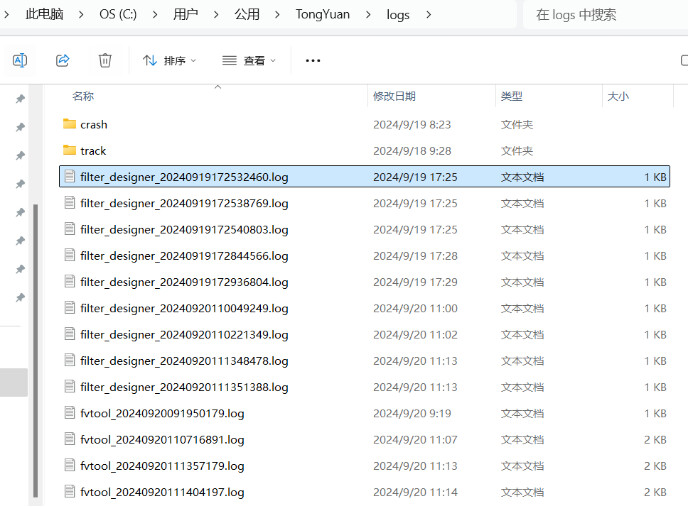Click the Delete trash icon

(x=105, y=60)
